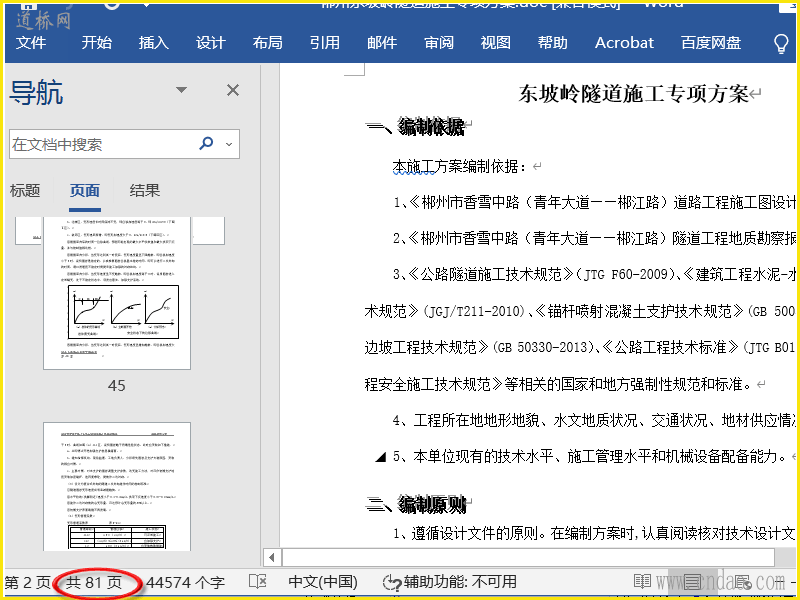
Task: Expand the search options dropdown arrow
Action: [x=229, y=144]
